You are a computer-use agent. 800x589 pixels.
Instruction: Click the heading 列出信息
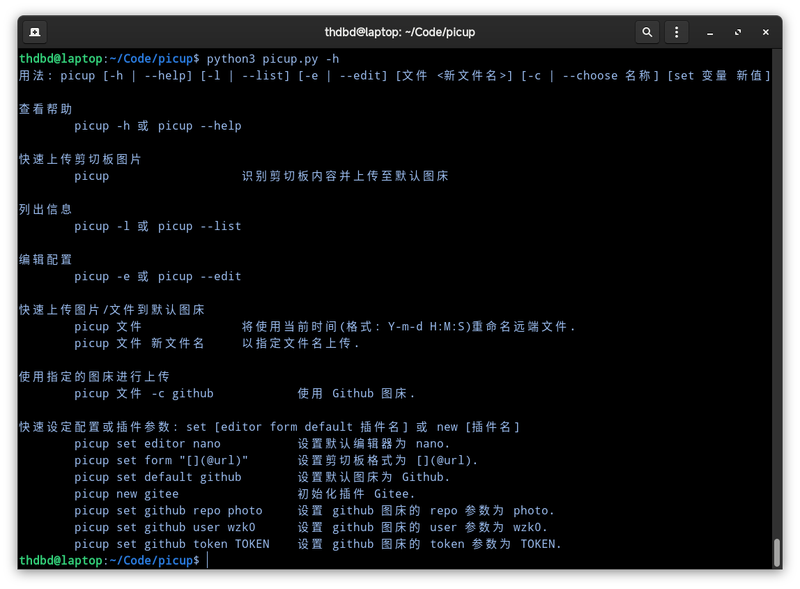pyautogui.click(x=45, y=209)
